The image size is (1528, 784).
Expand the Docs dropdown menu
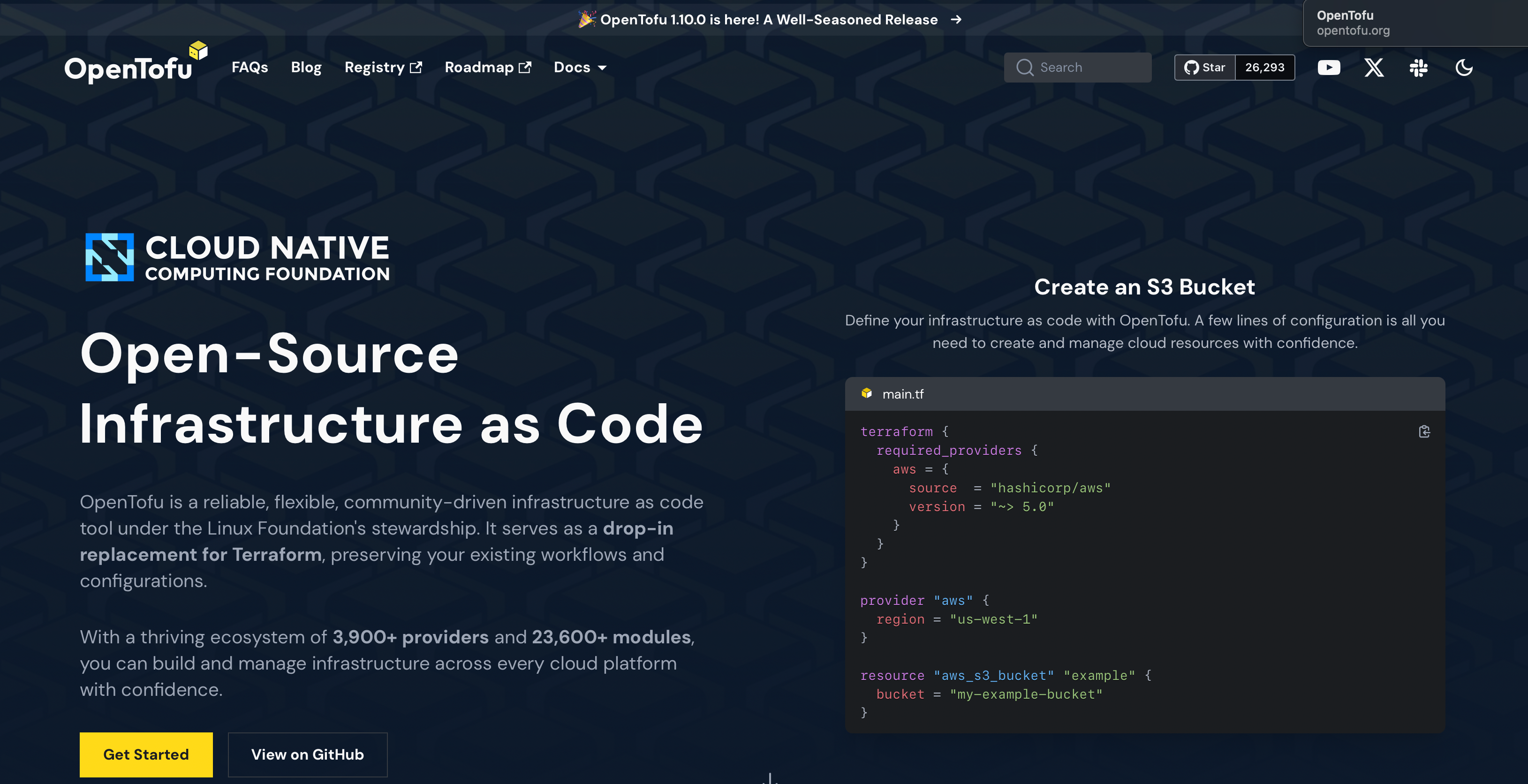click(x=580, y=68)
